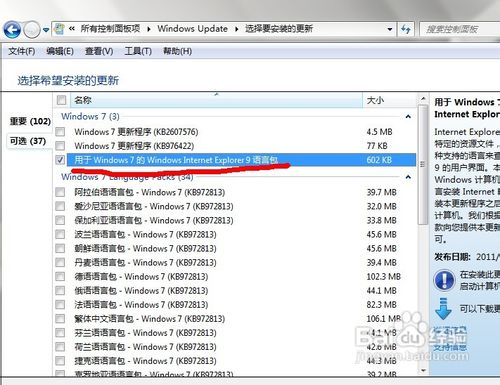Check the 俄语语言包 checkbox
The image size is (500, 385).
tap(60, 291)
